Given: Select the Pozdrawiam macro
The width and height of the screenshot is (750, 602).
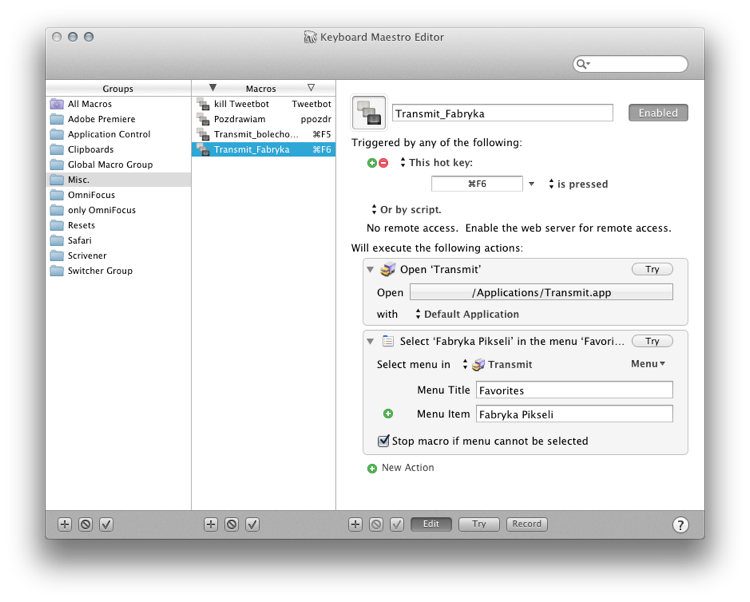Looking at the screenshot, I should [264, 119].
